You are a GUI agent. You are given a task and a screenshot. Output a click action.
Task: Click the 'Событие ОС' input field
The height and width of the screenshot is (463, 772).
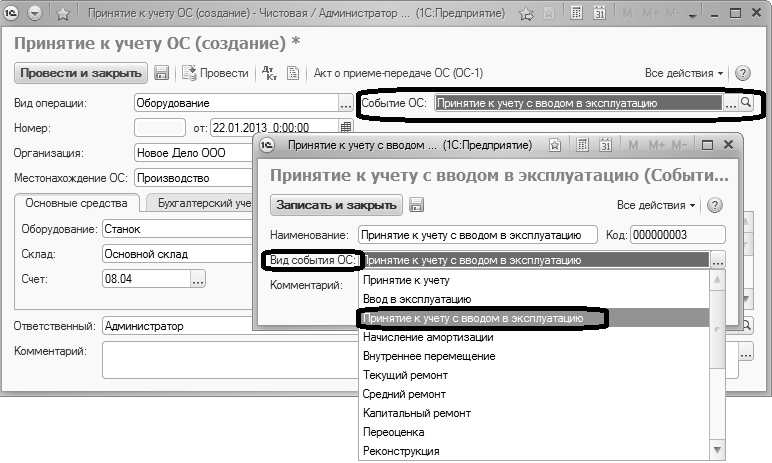click(x=579, y=103)
